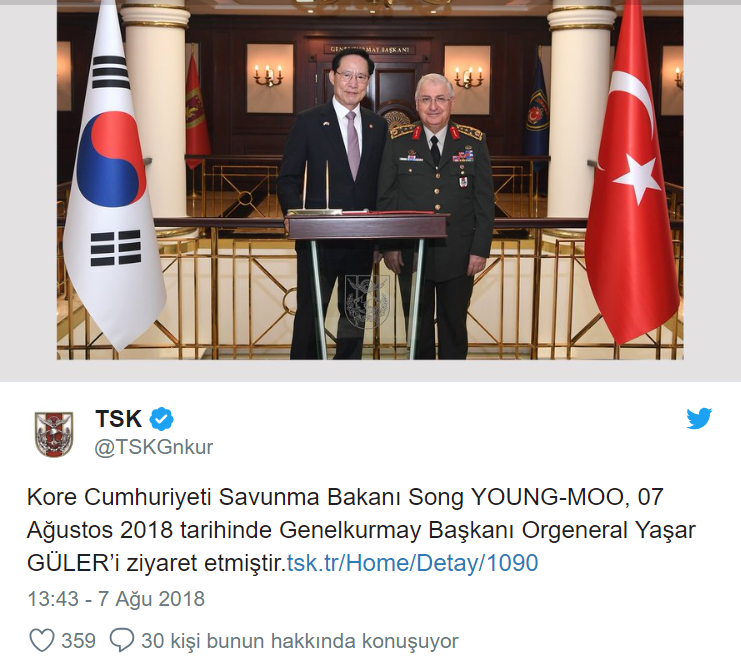Click the tweet text about Song YOUNG-MOO
Image resolution: width=741 pixels, height=669 pixels.
pyautogui.click(x=361, y=530)
